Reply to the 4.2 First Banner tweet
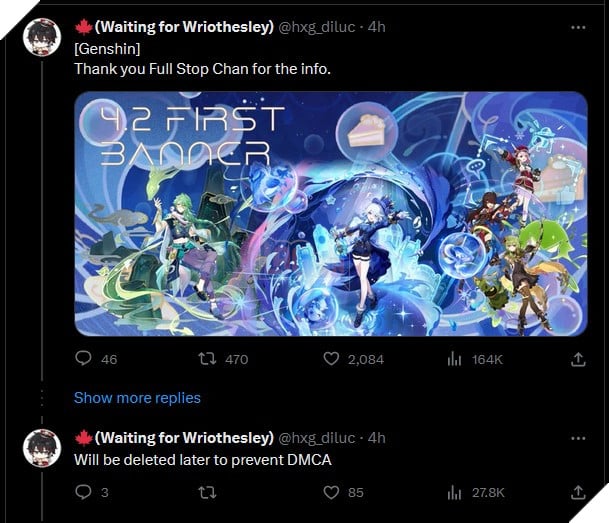This screenshot has height=523, width=609. pyautogui.click(x=84, y=359)
